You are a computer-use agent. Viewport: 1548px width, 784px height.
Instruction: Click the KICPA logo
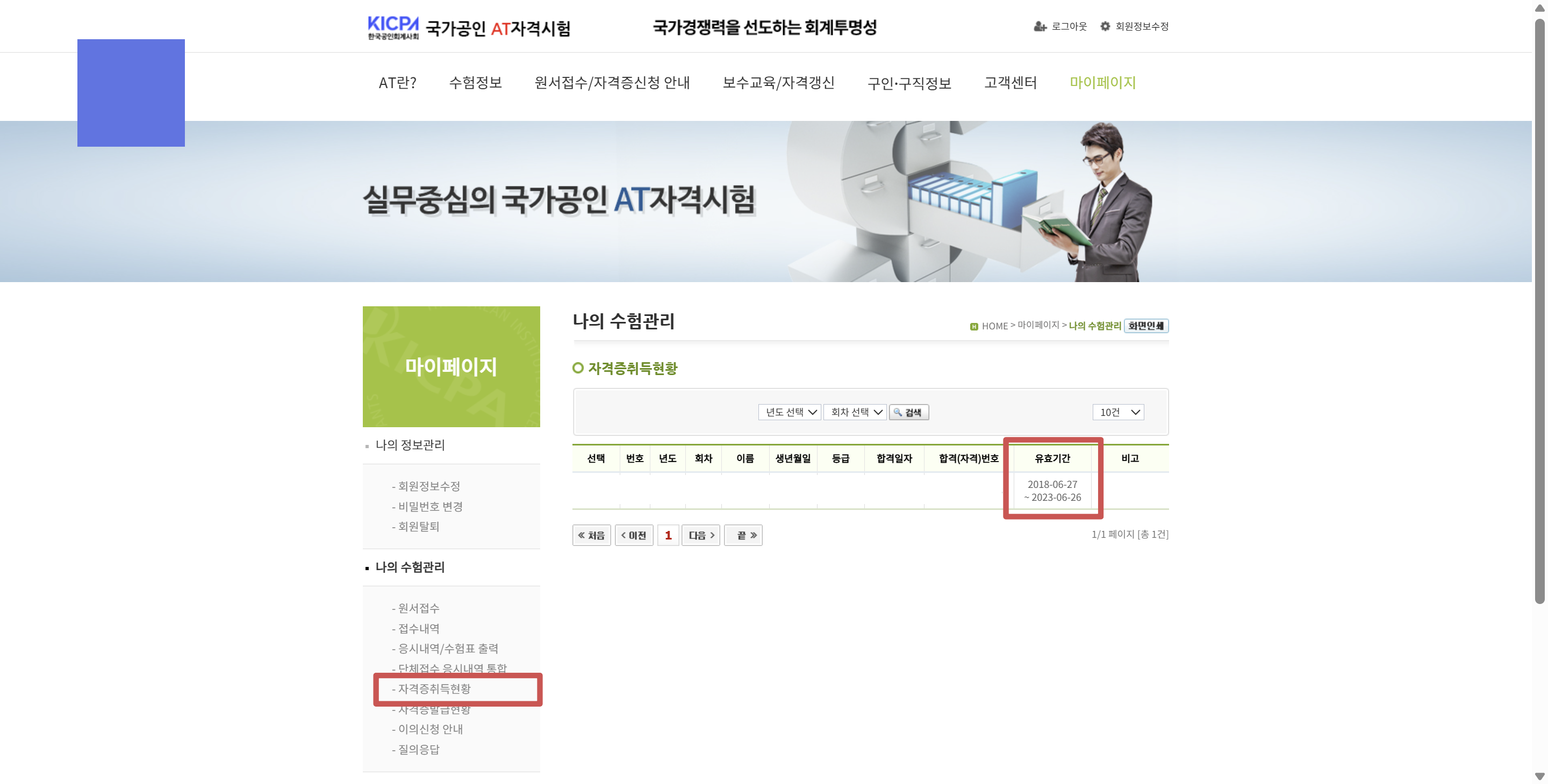(393, 27)
